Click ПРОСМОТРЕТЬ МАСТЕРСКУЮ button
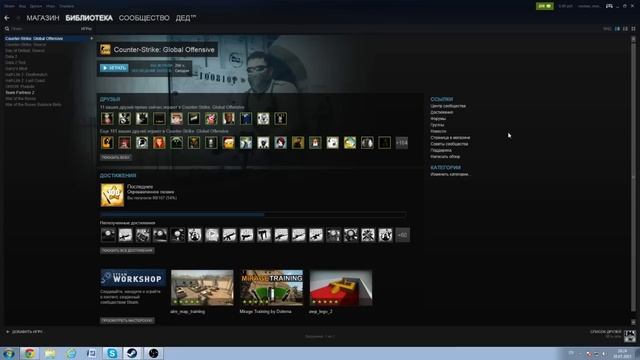 point(127,321)
